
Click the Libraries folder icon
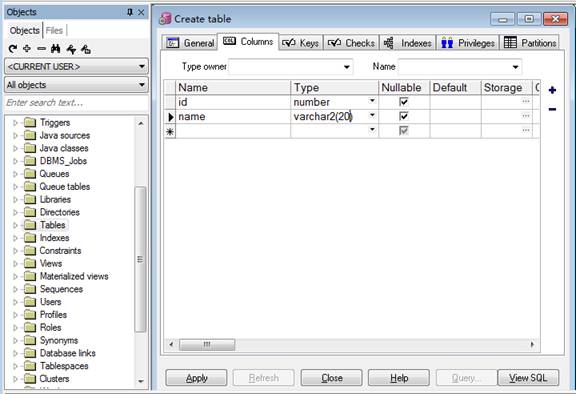(30, 199)
